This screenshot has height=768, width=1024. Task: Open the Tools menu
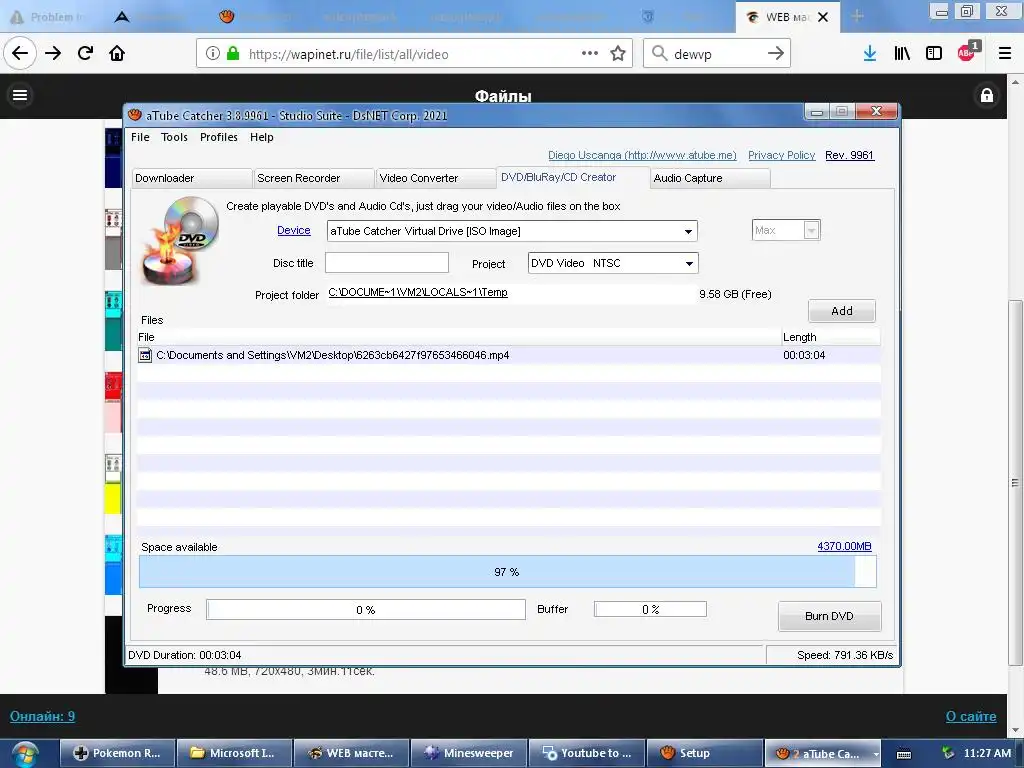174,137
